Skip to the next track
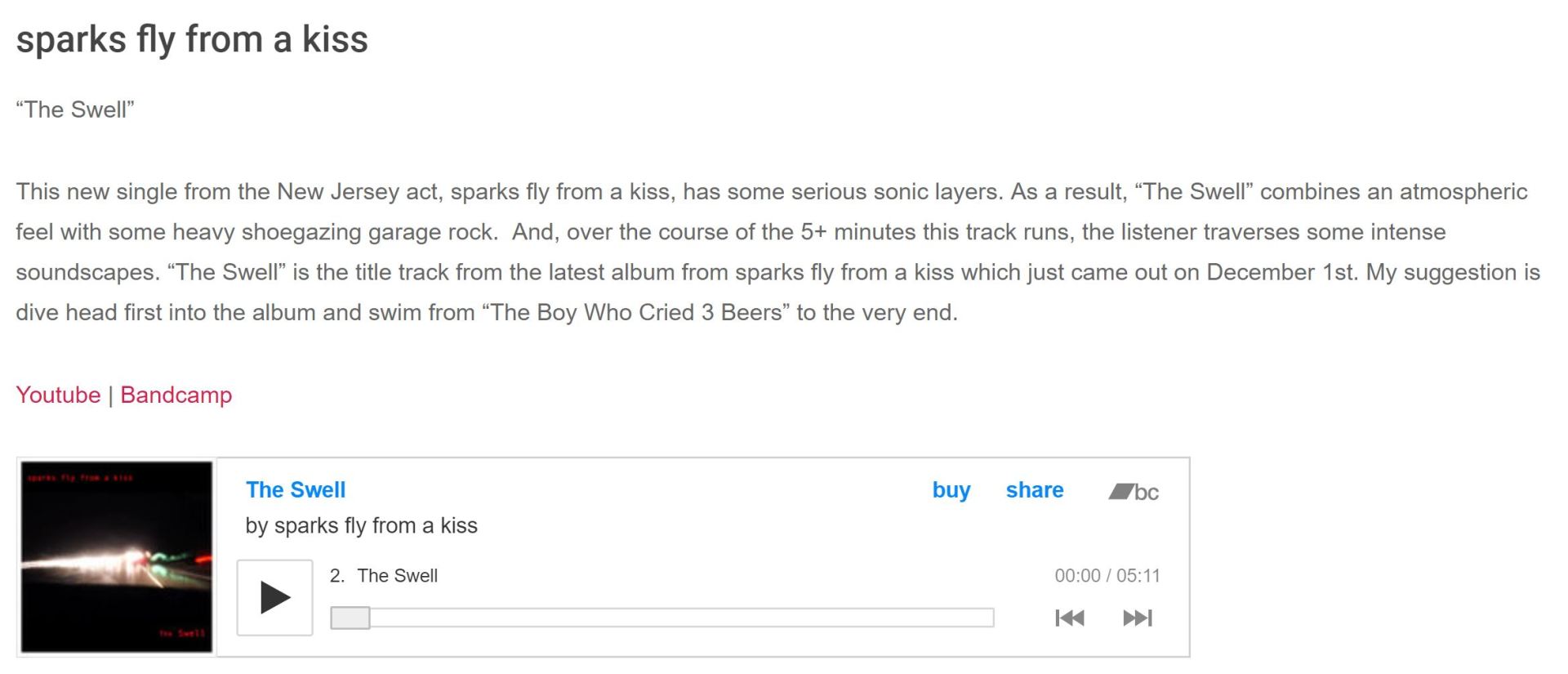This screenshot has width=1568, height=674. (x=1137, y=618)
